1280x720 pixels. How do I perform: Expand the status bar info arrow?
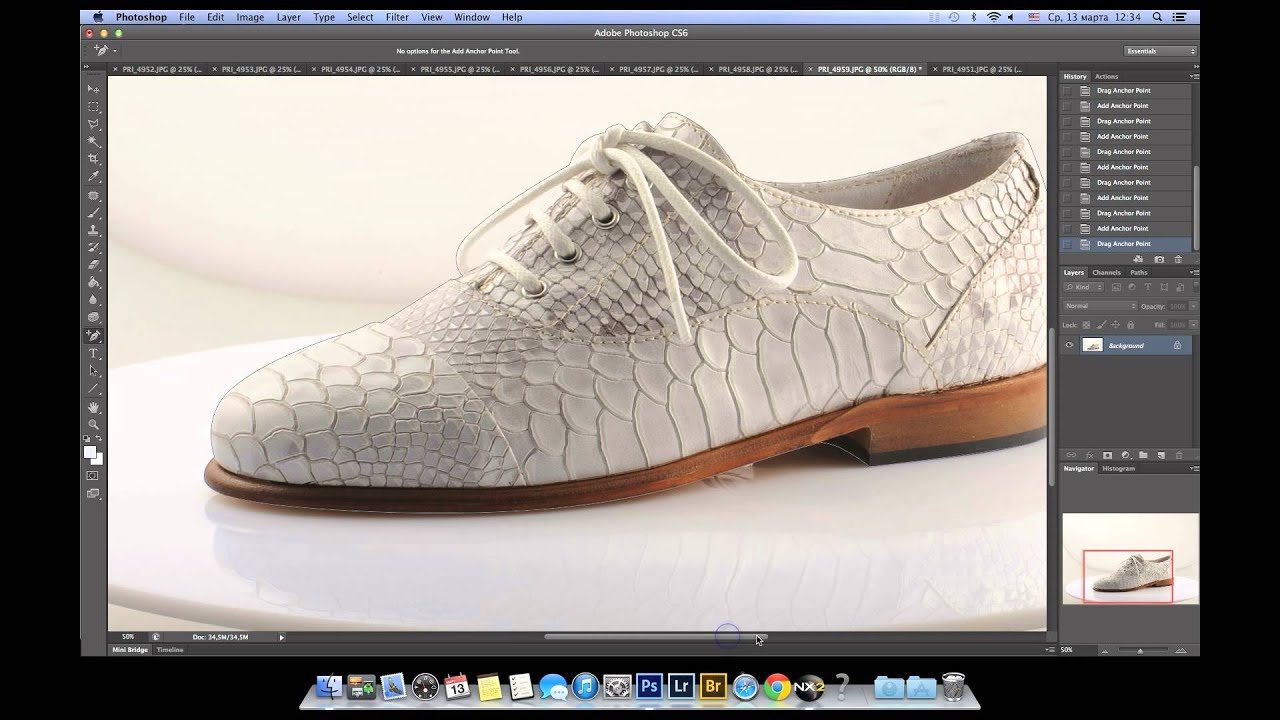(281, 636)
